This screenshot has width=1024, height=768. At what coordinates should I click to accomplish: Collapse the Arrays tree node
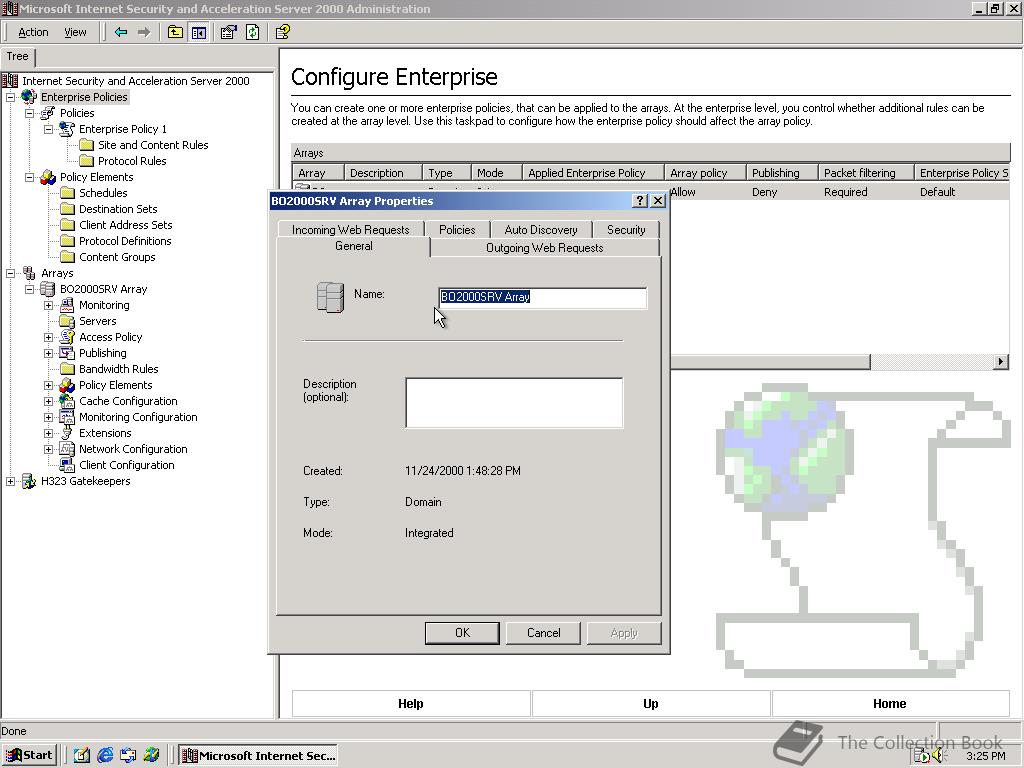tap(10, 274)
